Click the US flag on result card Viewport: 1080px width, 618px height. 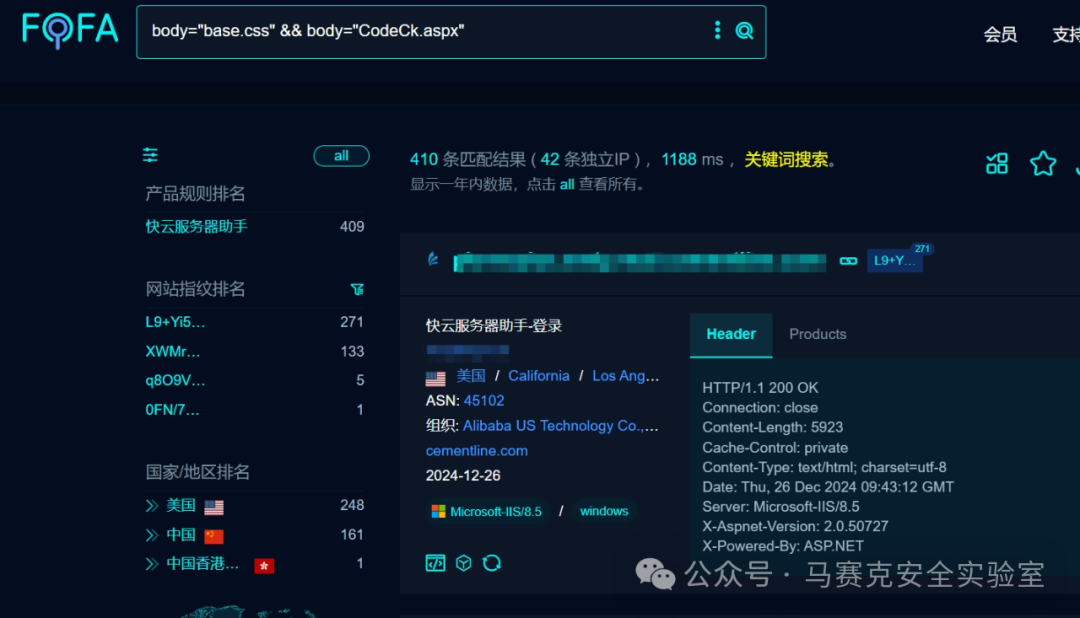[x=435, y=378]
